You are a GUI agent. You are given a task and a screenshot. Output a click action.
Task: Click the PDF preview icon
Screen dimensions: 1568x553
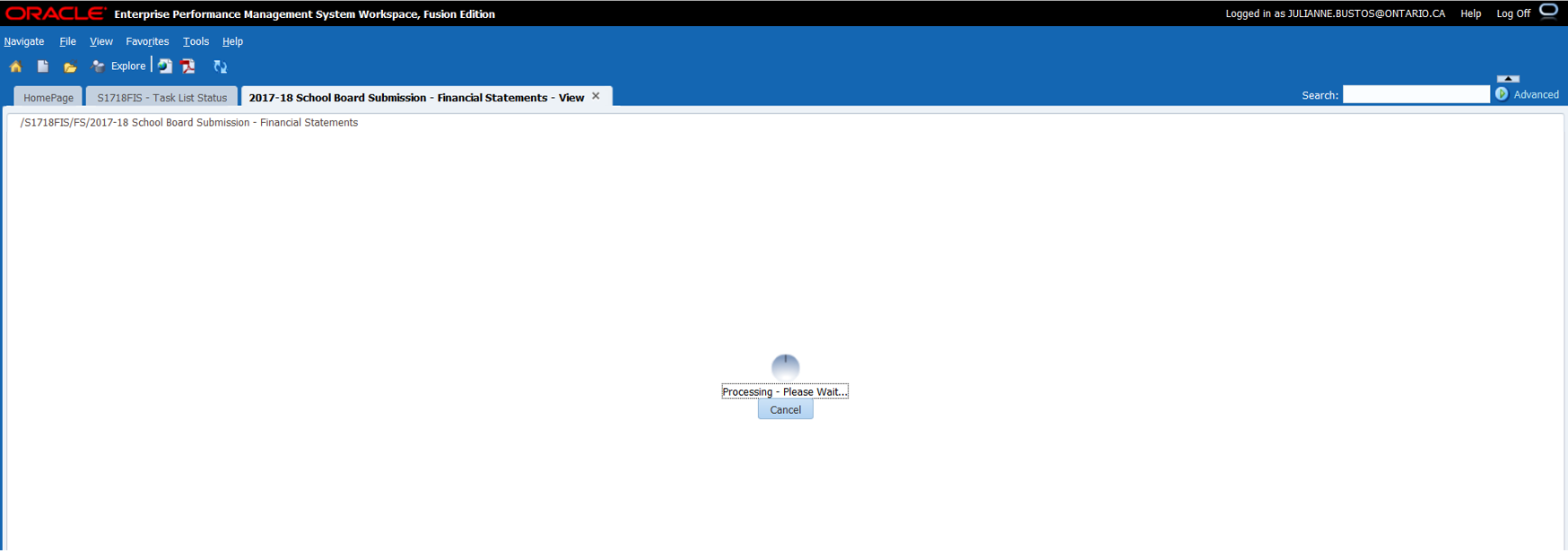[188, 66]
